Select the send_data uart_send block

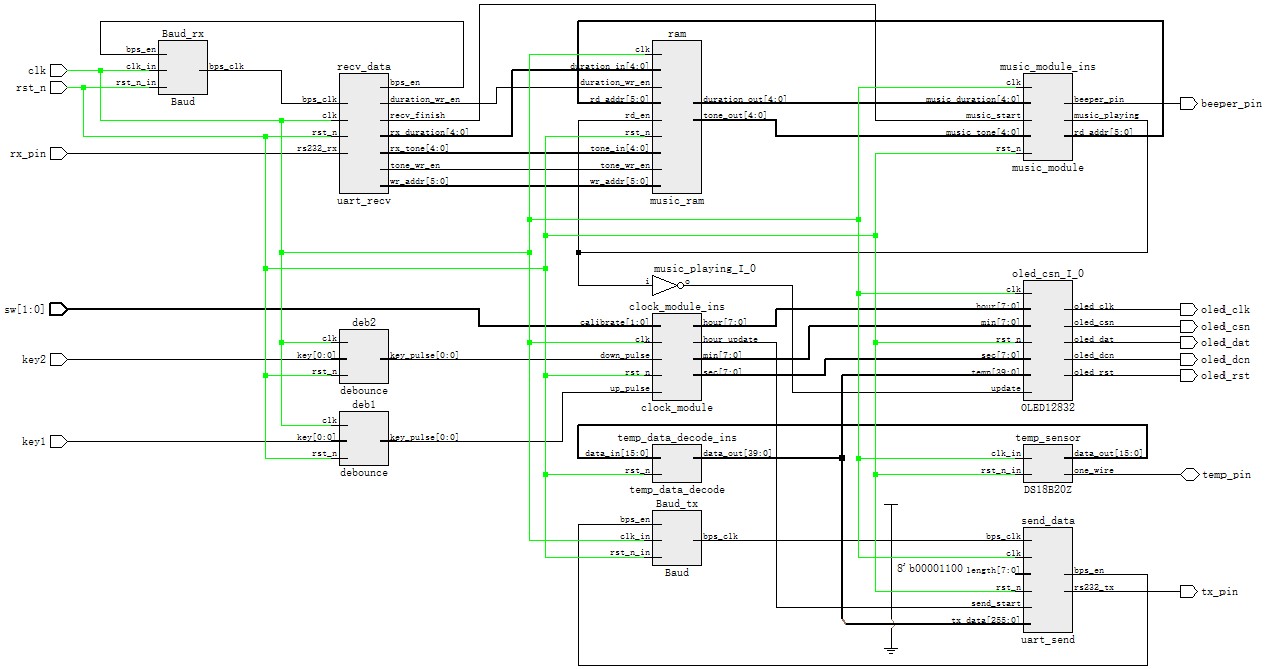coord(1047,579)
